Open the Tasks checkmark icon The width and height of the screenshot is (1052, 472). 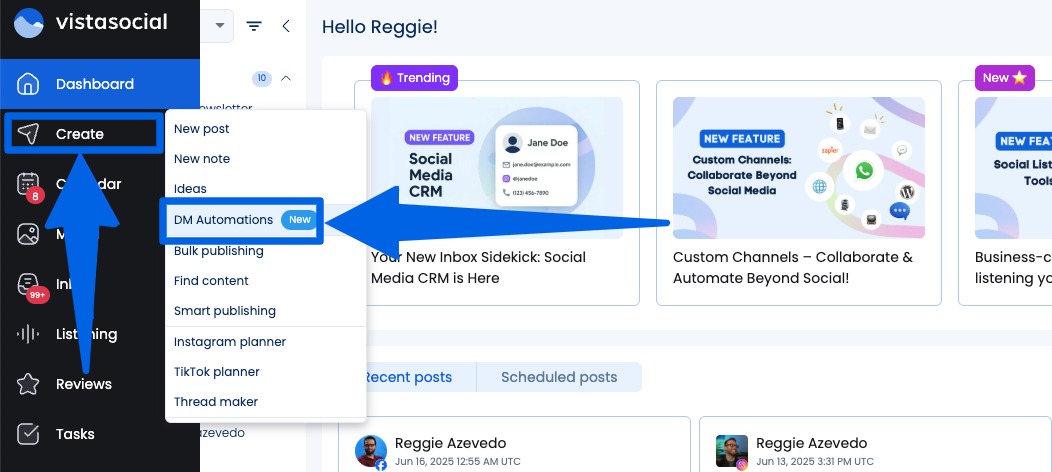tap(29, 434)
